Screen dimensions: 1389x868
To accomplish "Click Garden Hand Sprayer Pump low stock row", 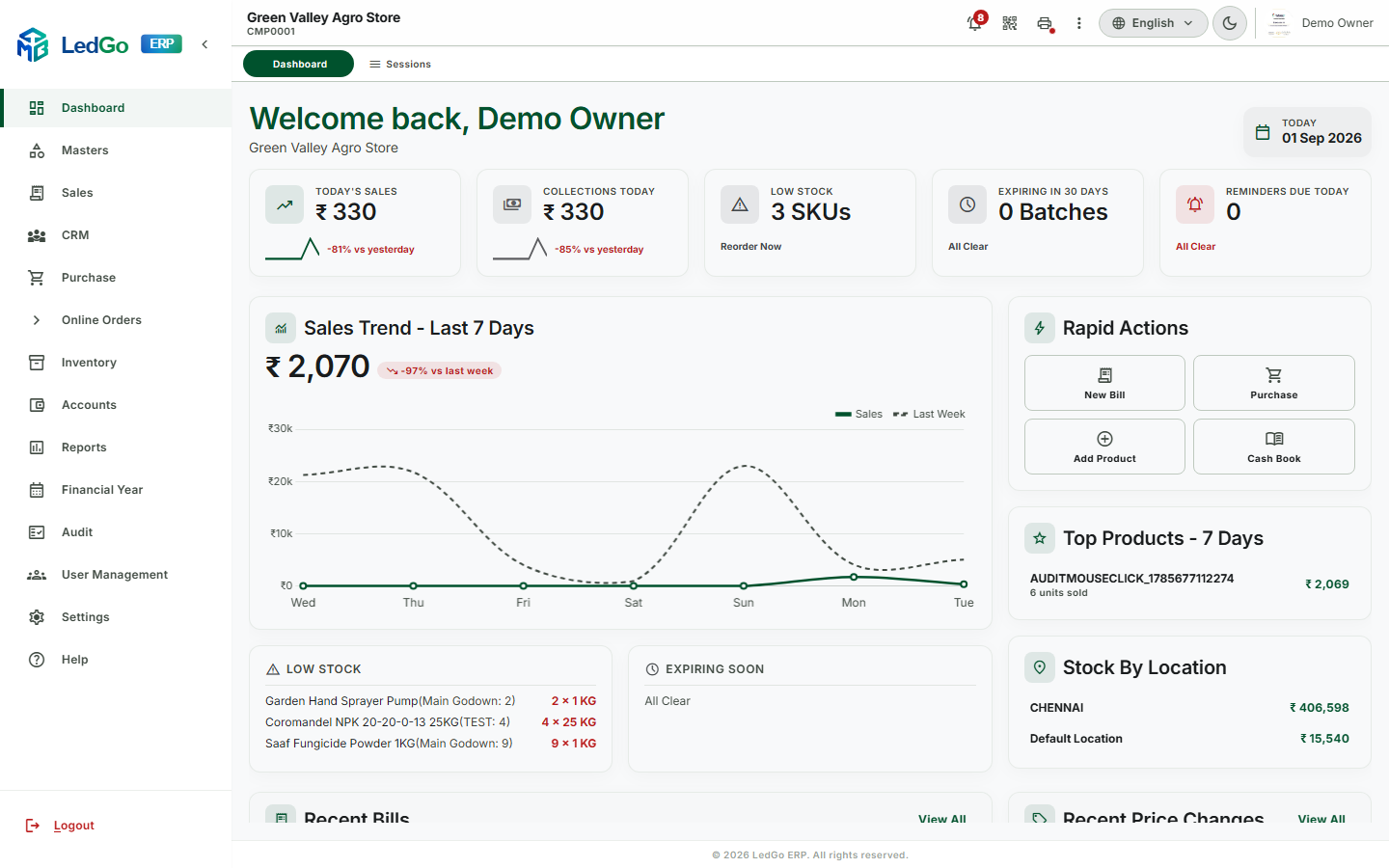I will coord(430,701).
